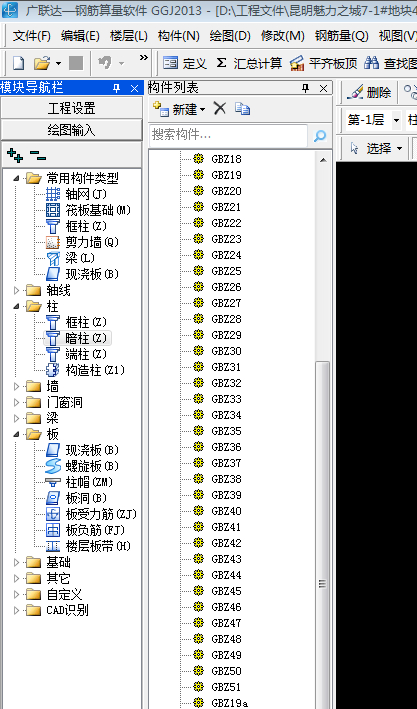This screenshot has height=709, width=417.
Task: Click the 查找图元 binoculars icon
Action: (x=372, y=63)
